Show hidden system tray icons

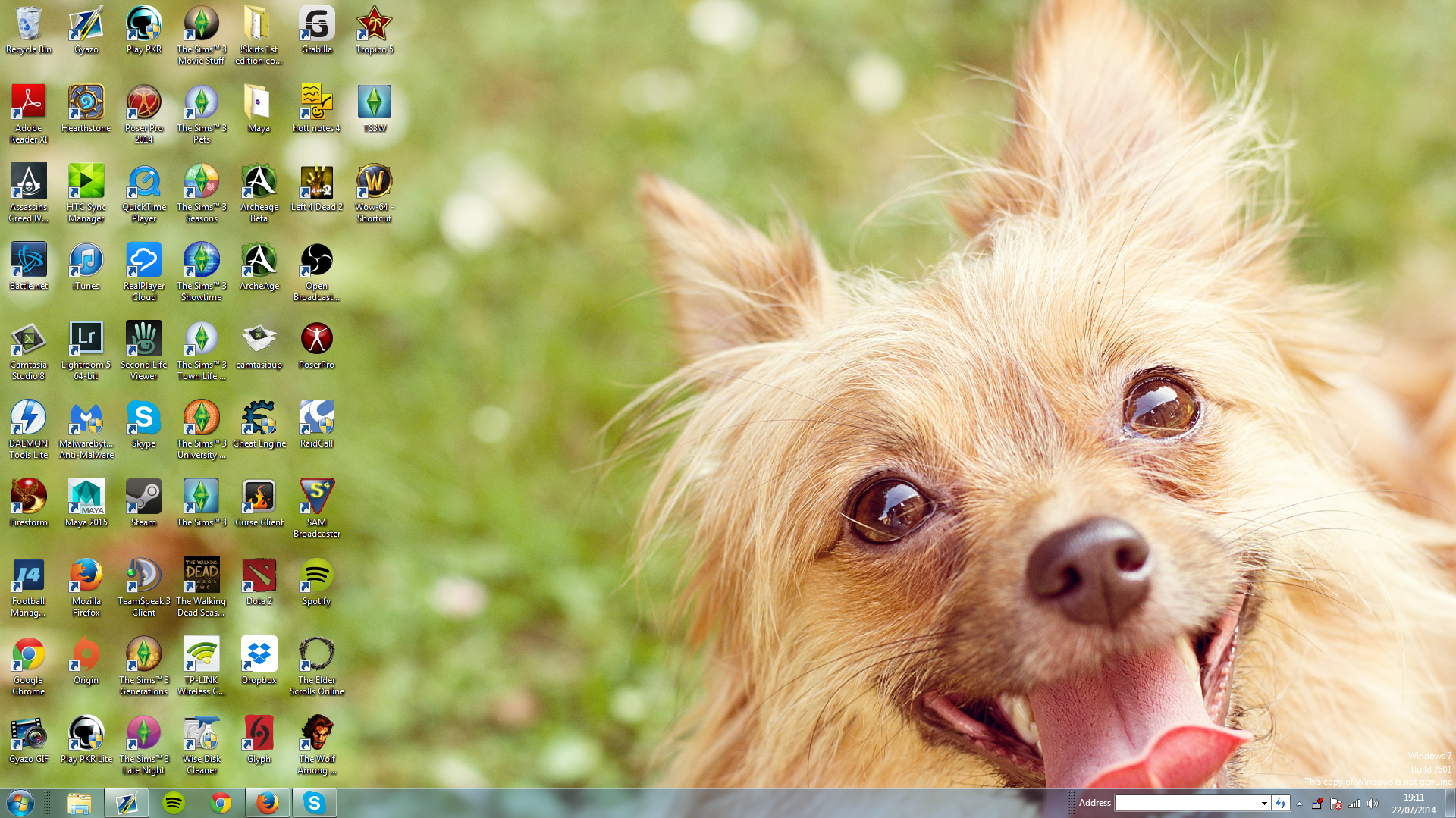pos(1299,804)
